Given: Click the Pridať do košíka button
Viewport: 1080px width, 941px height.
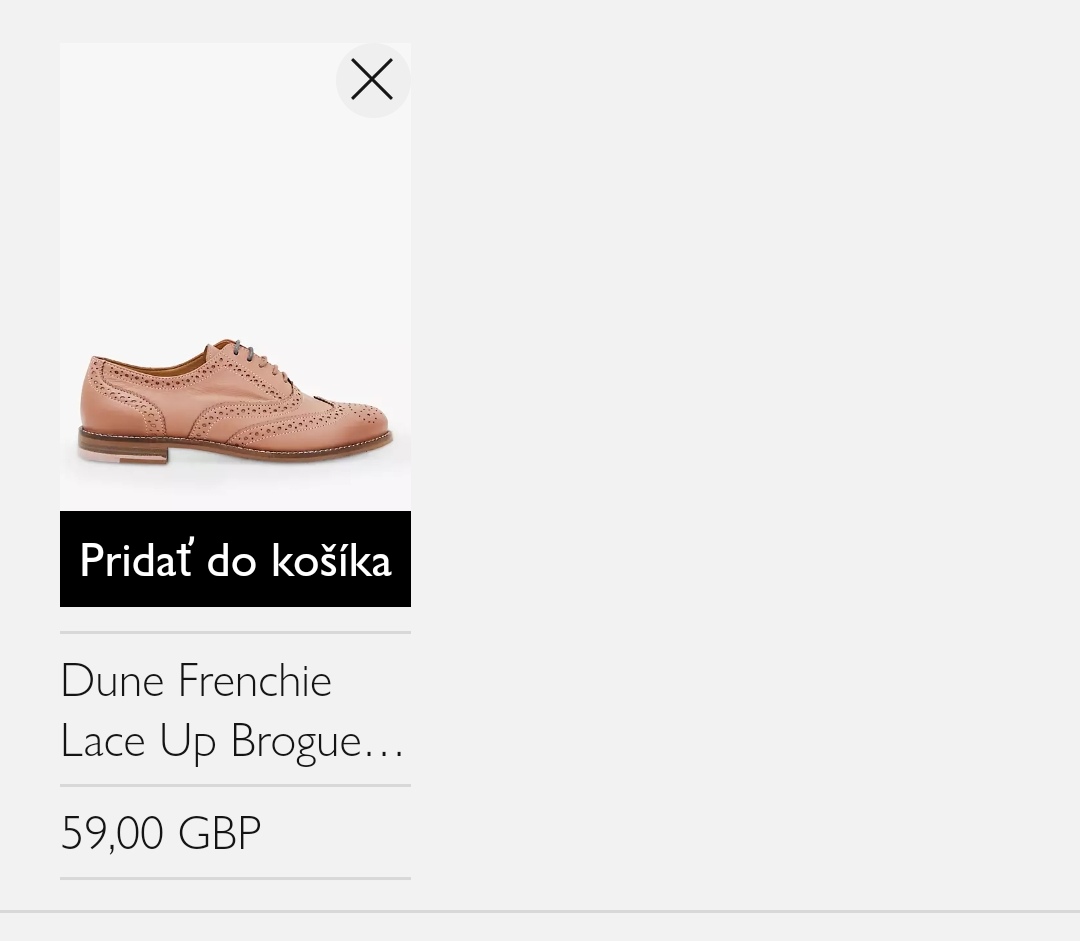Looking at the screenshot, I should click(x=235, y=559).
